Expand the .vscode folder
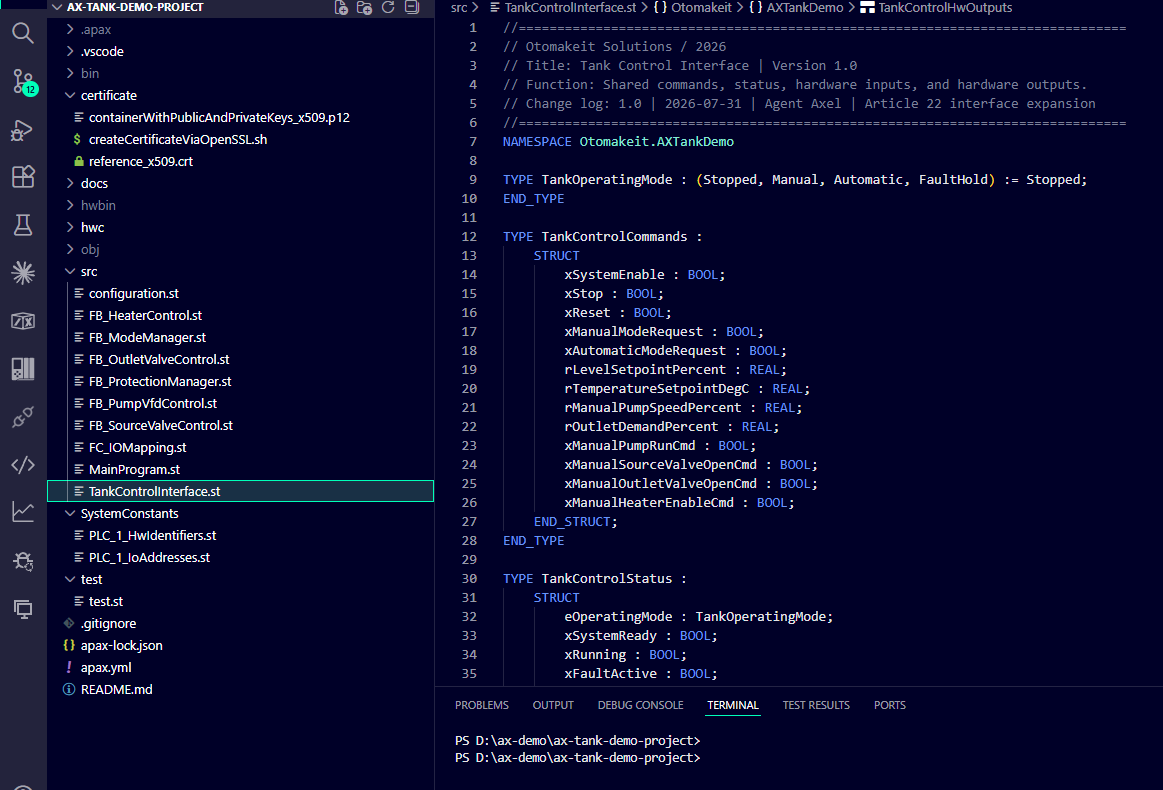Viewport: 1163px width, 790px height. point(240,52)
